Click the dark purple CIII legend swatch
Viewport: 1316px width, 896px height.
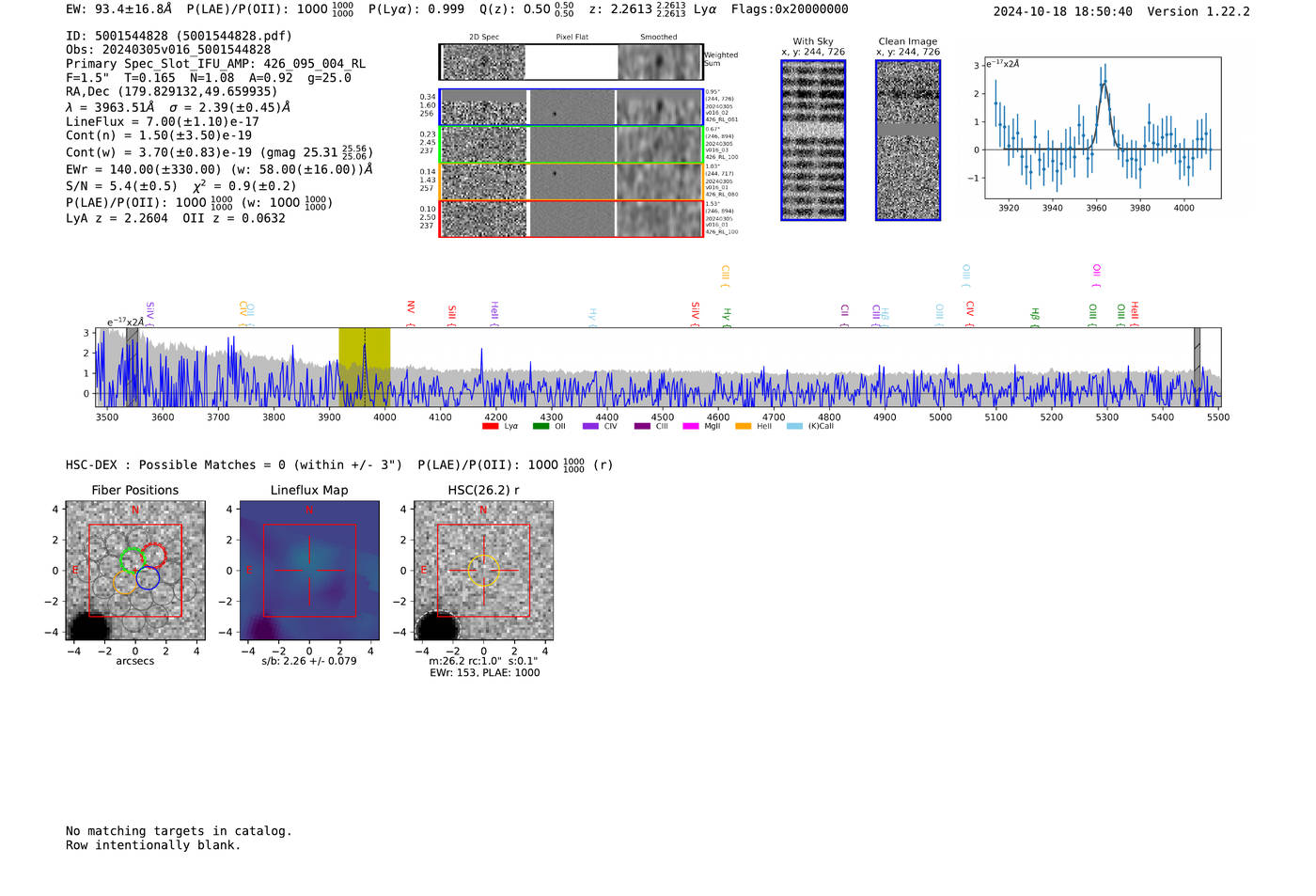(x=642, y=427)
